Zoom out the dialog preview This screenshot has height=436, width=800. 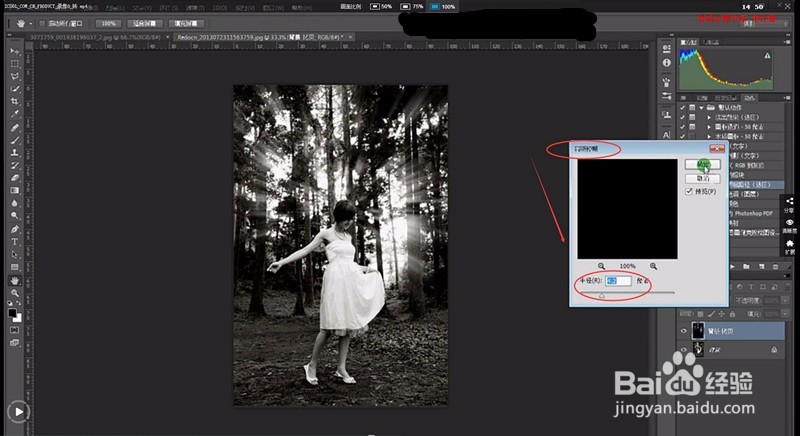[602, 266]
